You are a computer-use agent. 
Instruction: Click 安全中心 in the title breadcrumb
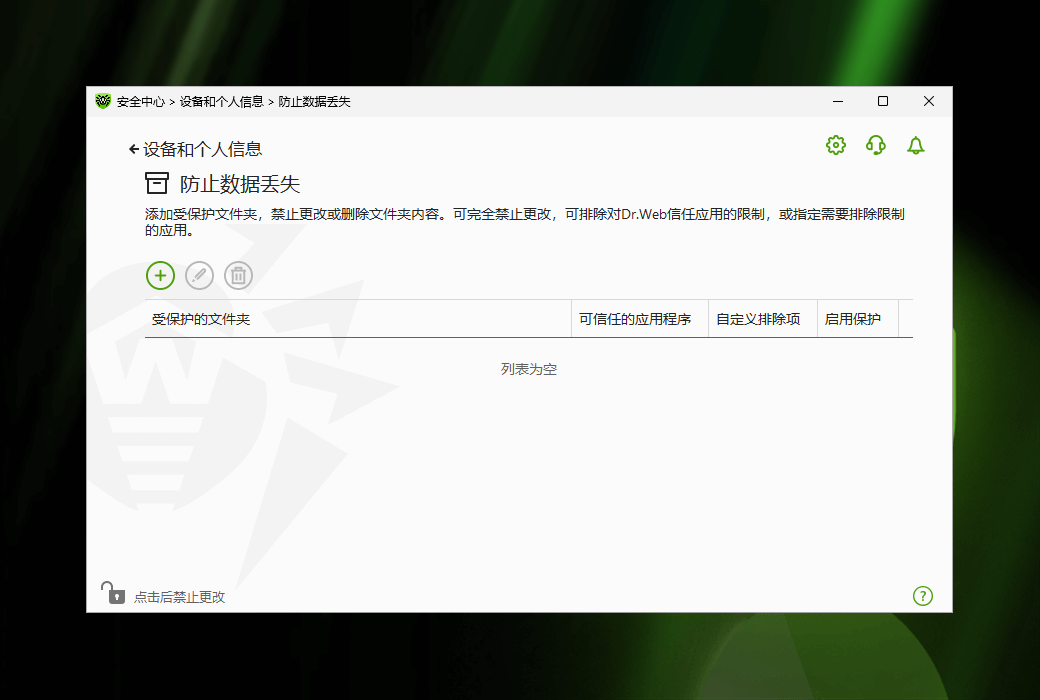tap(141, 102)
